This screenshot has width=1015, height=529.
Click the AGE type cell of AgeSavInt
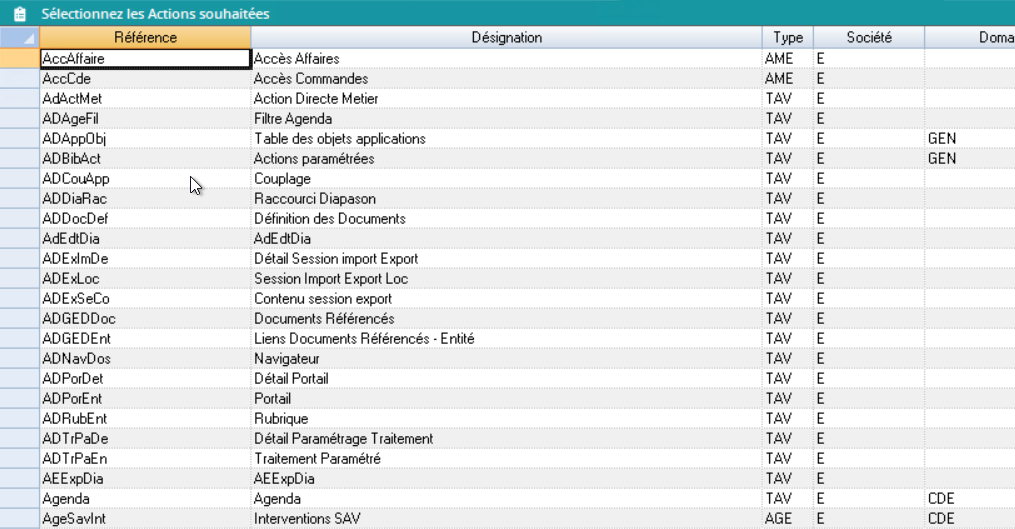[x=787, y=519]
